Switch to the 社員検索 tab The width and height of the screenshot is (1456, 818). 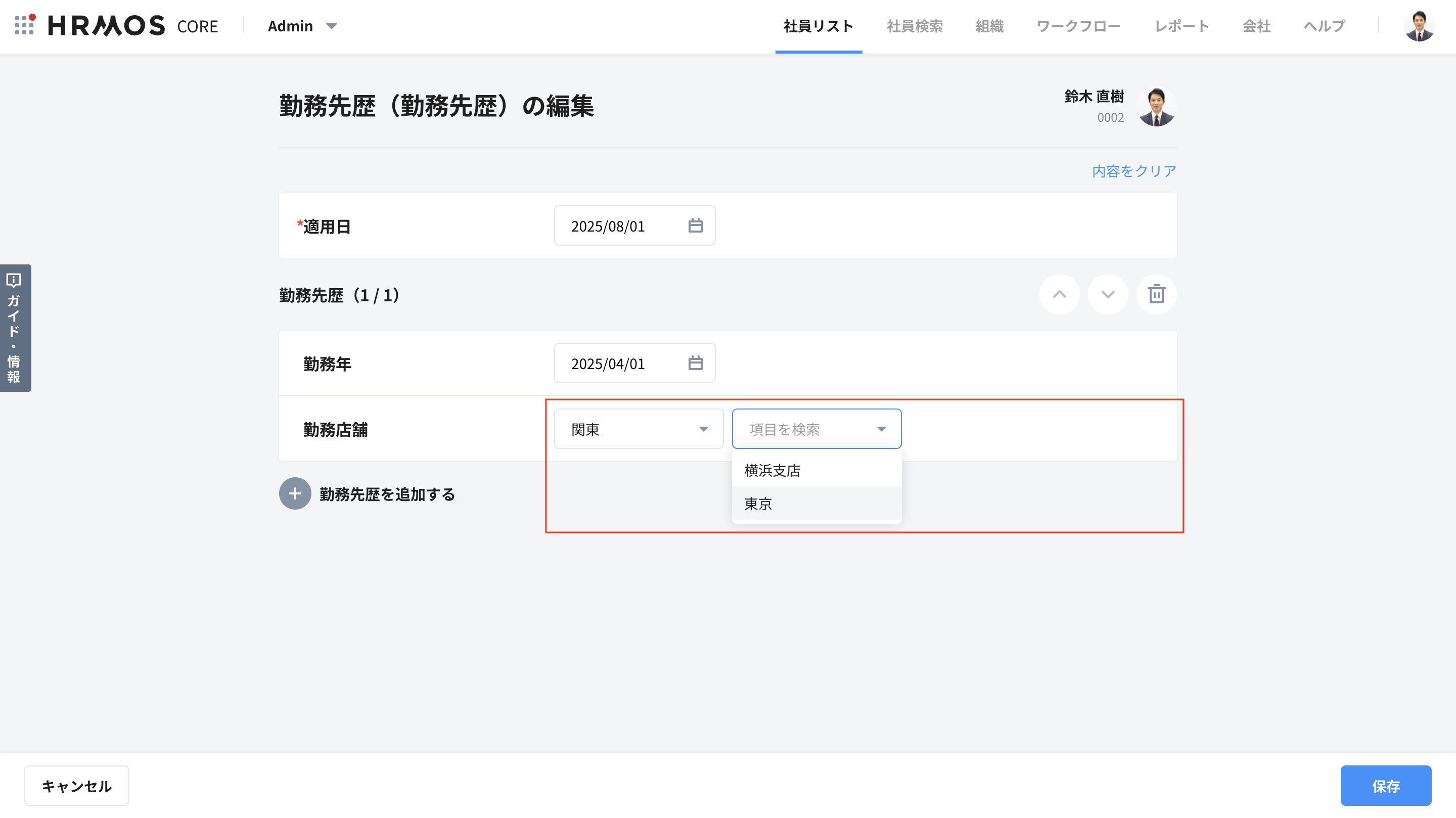coord(914,26)
